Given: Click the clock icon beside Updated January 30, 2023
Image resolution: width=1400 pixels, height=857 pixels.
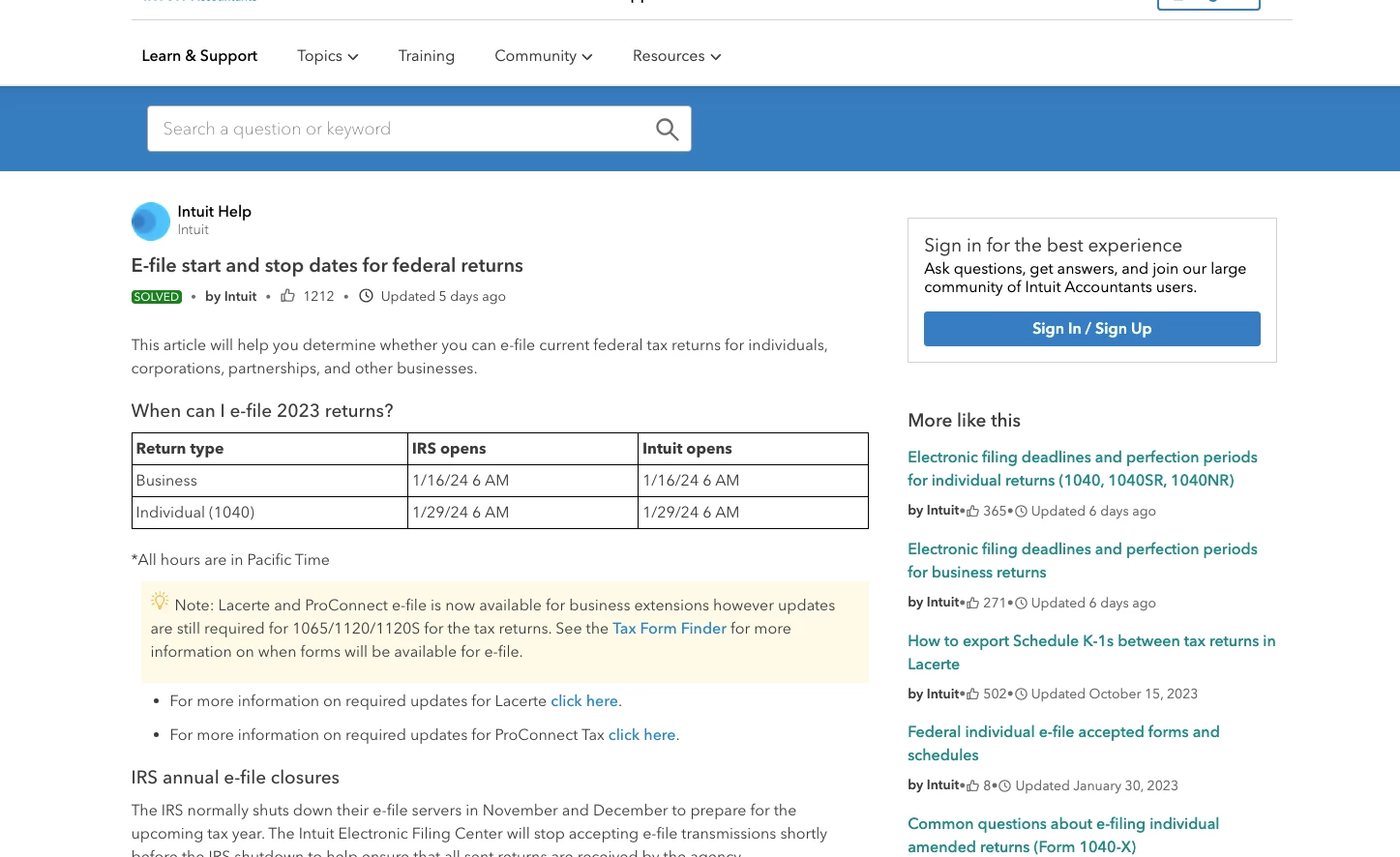Looking at the screenshot, I should [x=1004, y=785].
